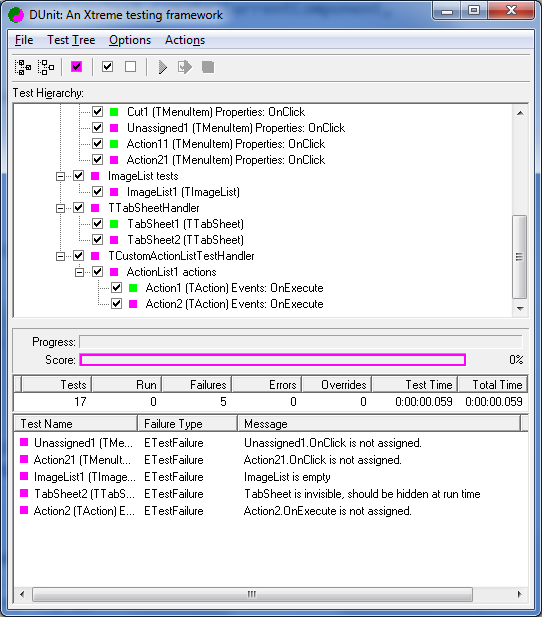542x617 pixels.
Task: Click the vertical scrollbar thumb of test tree
Action: click(x=520, y=257)
